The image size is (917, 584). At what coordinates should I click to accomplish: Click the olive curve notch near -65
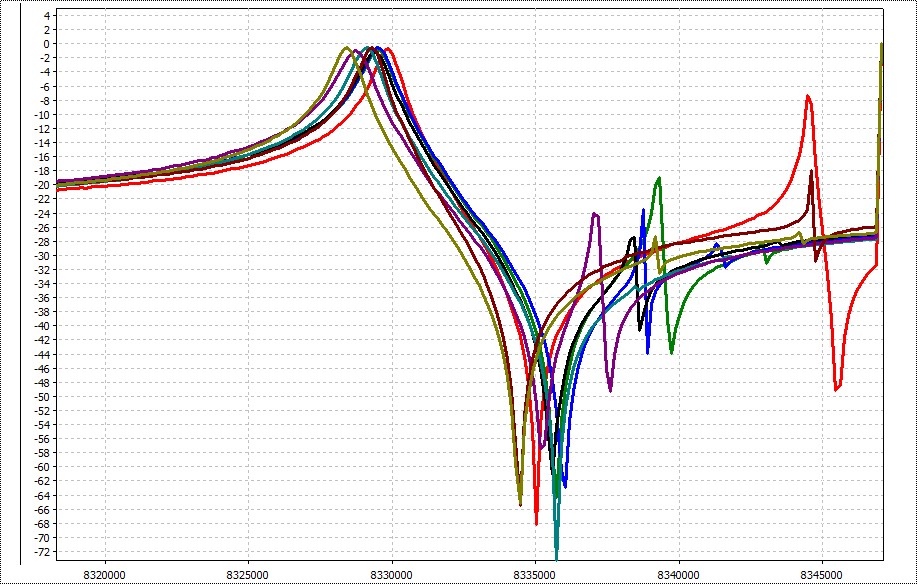[x=520, y=503]
